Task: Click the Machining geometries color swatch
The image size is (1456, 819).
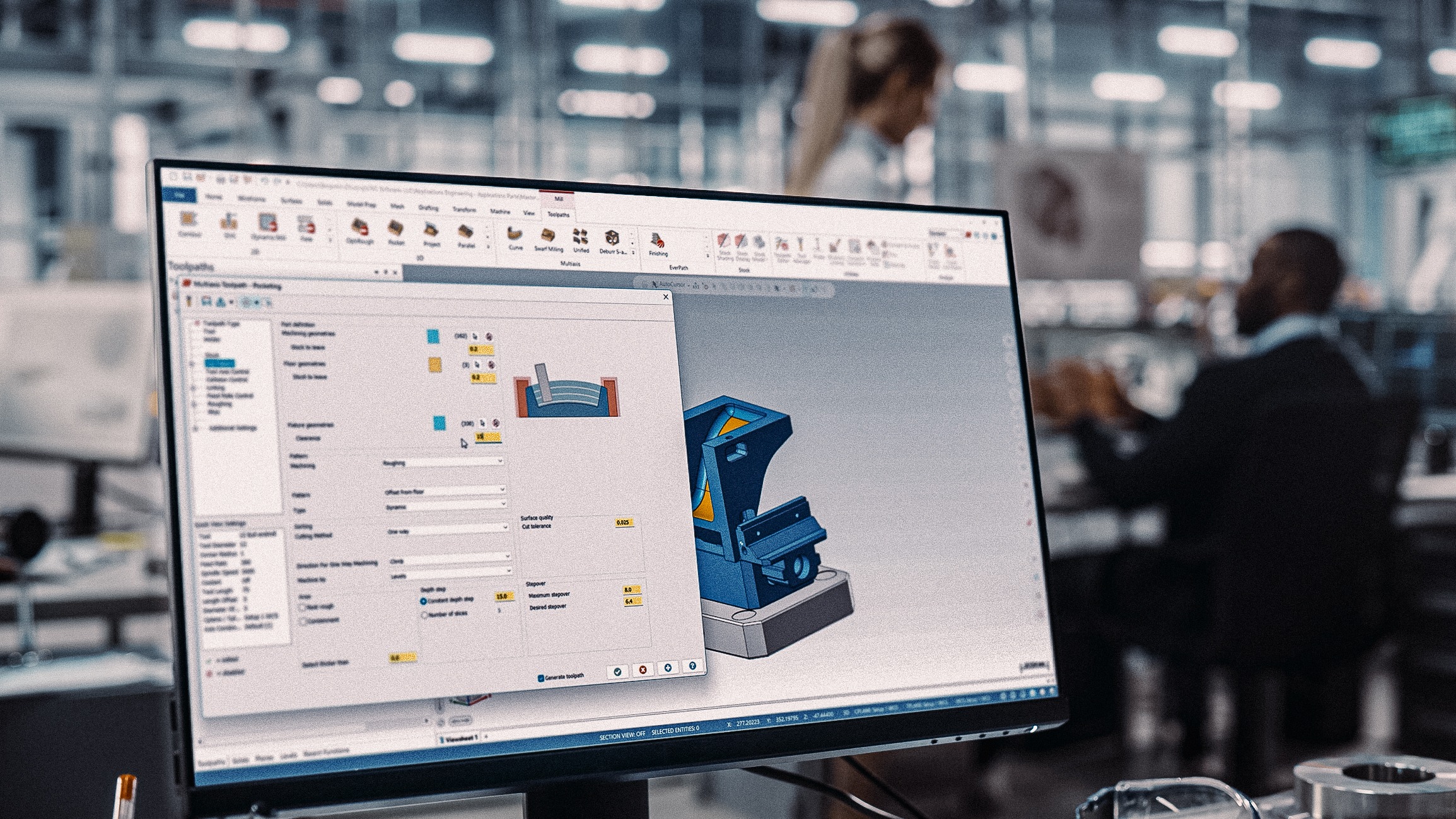Action: click(x=433, y=336)
